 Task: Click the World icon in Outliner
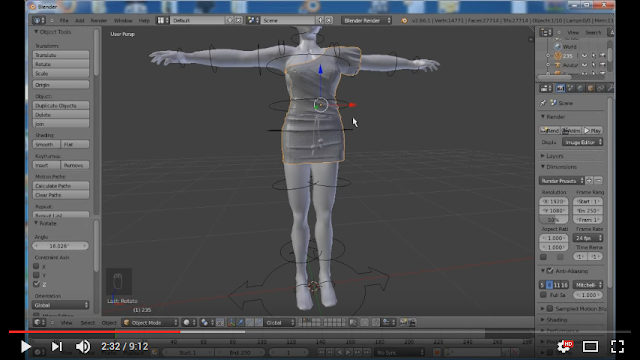[x=558, y=47]
